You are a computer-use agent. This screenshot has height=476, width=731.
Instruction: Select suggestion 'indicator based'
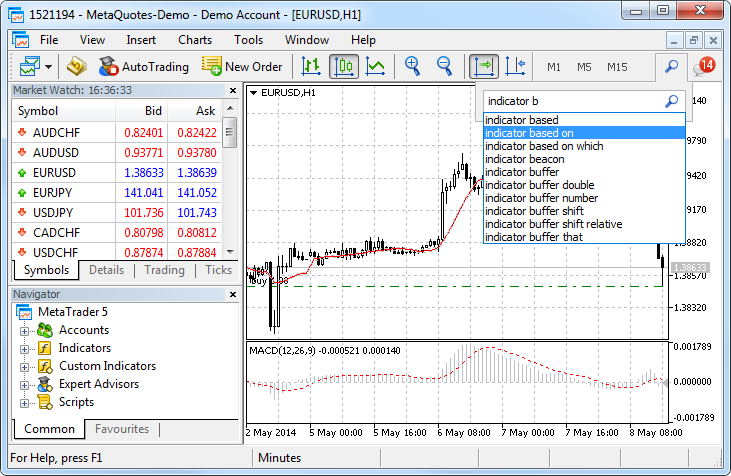point(584,120)
